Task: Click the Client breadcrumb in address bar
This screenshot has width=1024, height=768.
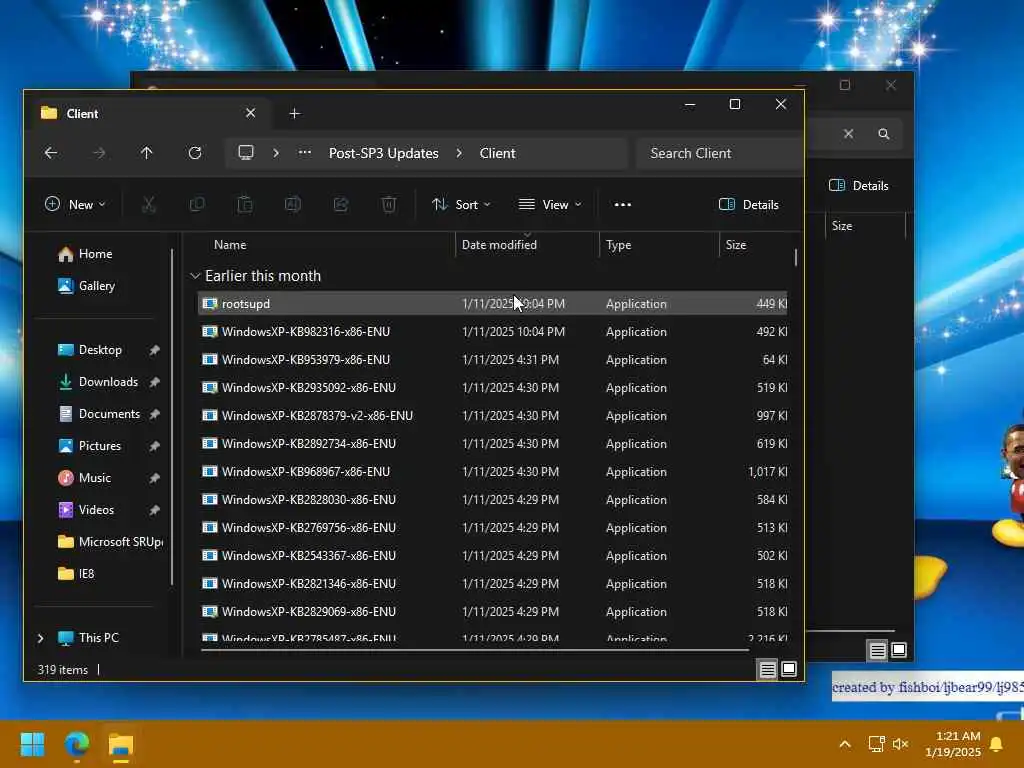Action: coord(498,153)
